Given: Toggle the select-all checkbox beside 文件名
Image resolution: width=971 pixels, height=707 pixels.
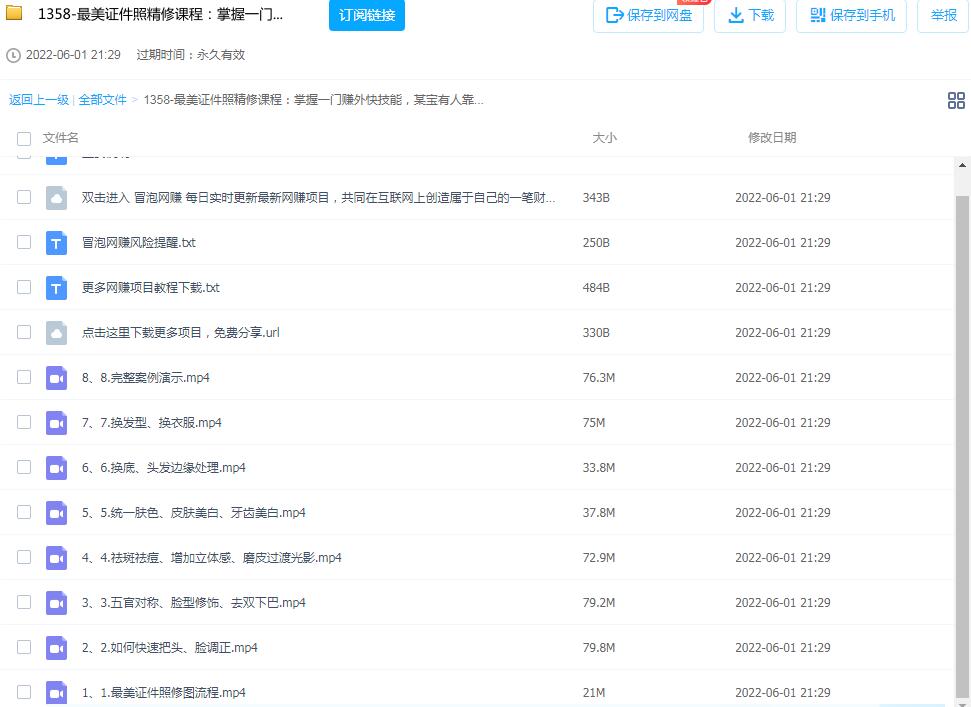Looking at the screenshot, I should (24, 138).
